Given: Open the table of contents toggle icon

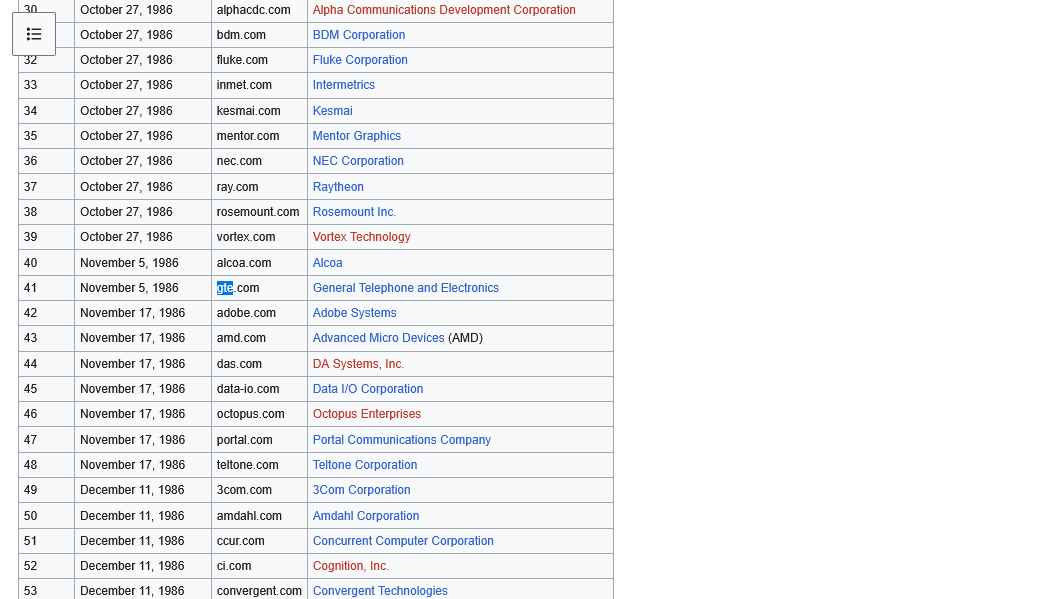Looking at the screenshot, I should pyautogui.click(x=34, y=34).
